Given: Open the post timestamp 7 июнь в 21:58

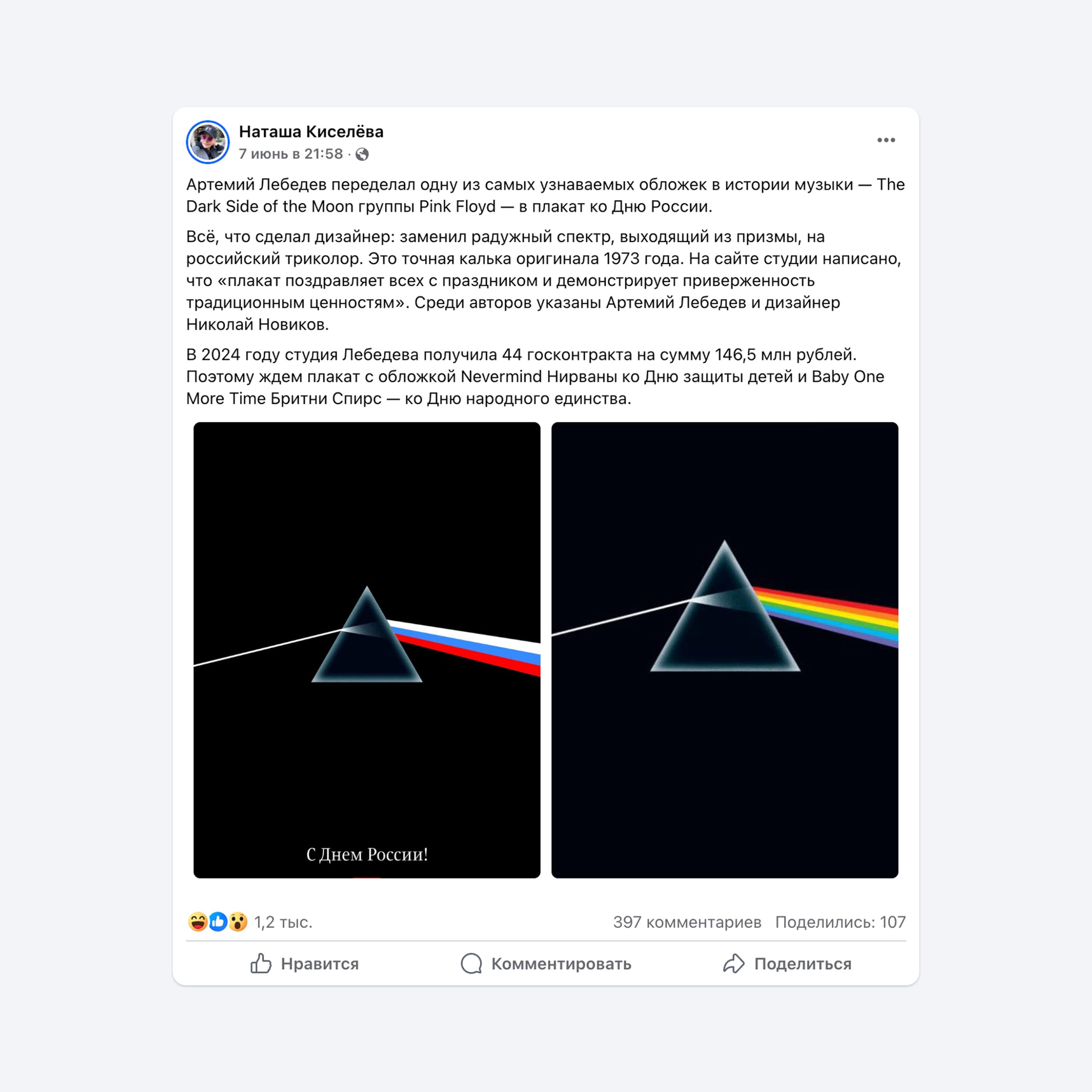Looking at the screenshot, I should (290, 154).
